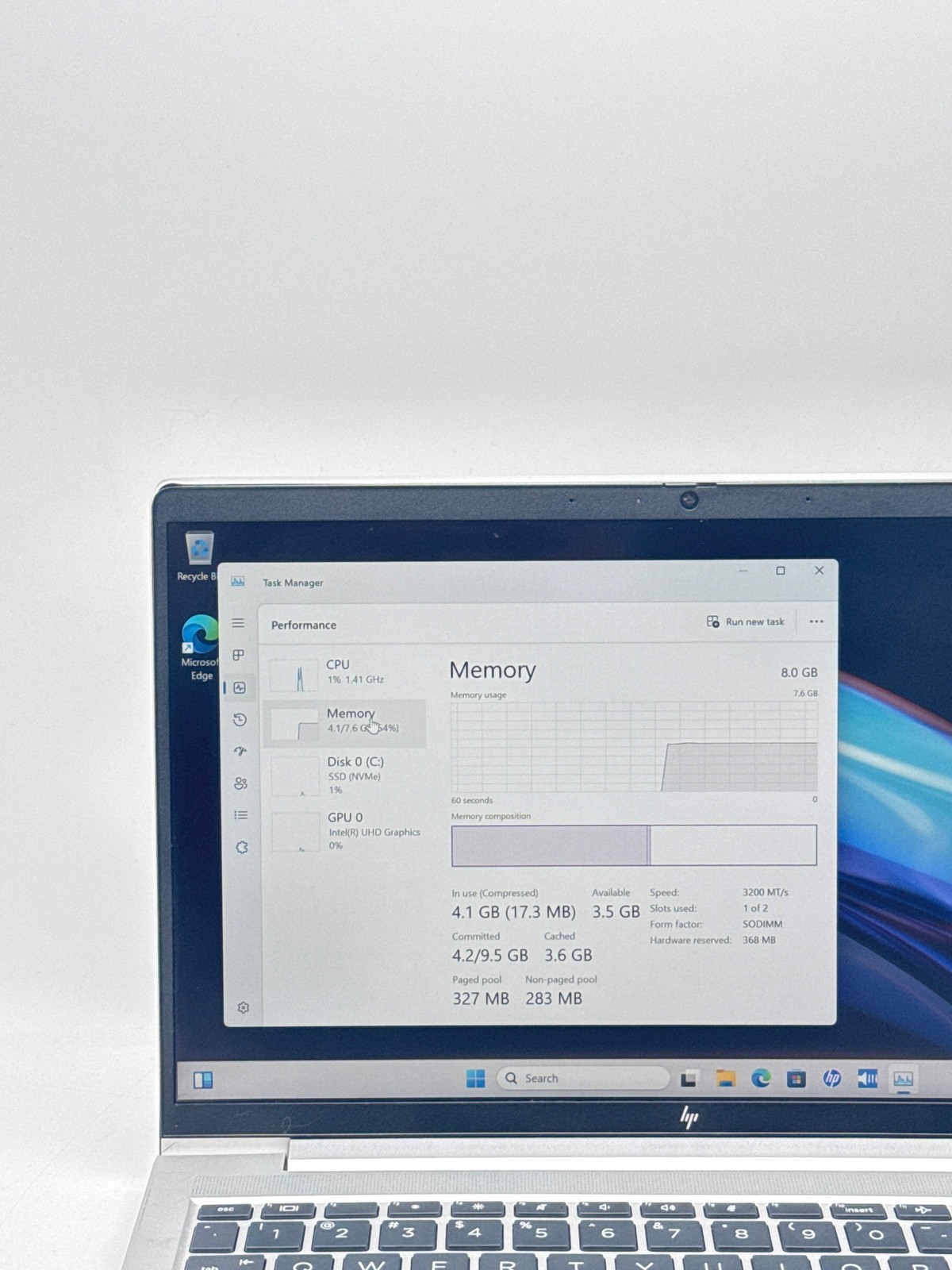The width and height of the screenshot is (952, 1270).
Task: Open the Task Manager hamburger navigation menu
Action: 238,623
